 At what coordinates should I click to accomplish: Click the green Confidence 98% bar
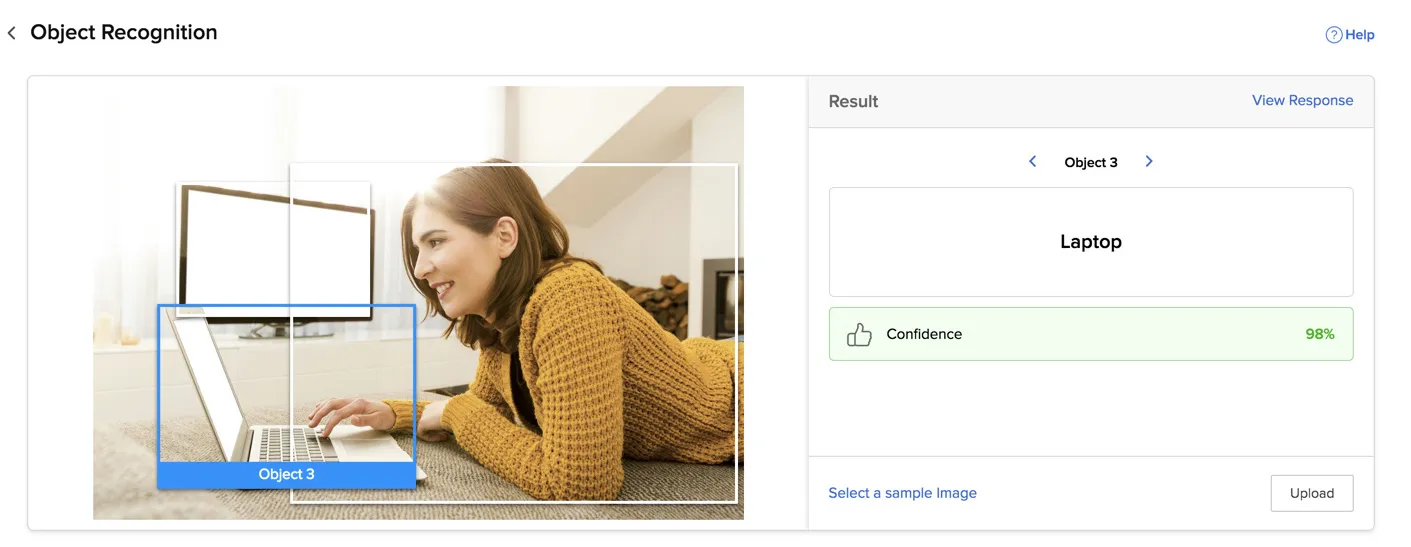(1091, 334)
